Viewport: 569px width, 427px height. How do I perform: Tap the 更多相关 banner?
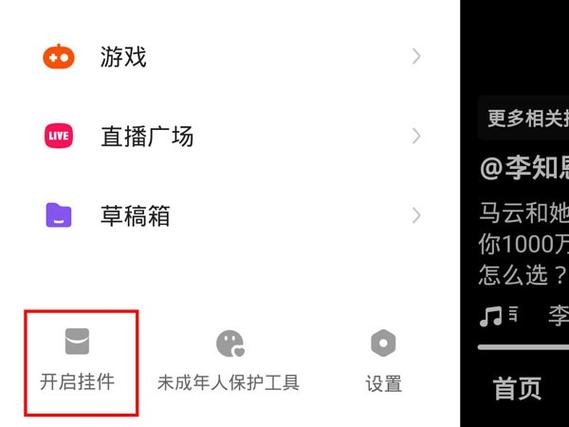[x=523, y=118]
